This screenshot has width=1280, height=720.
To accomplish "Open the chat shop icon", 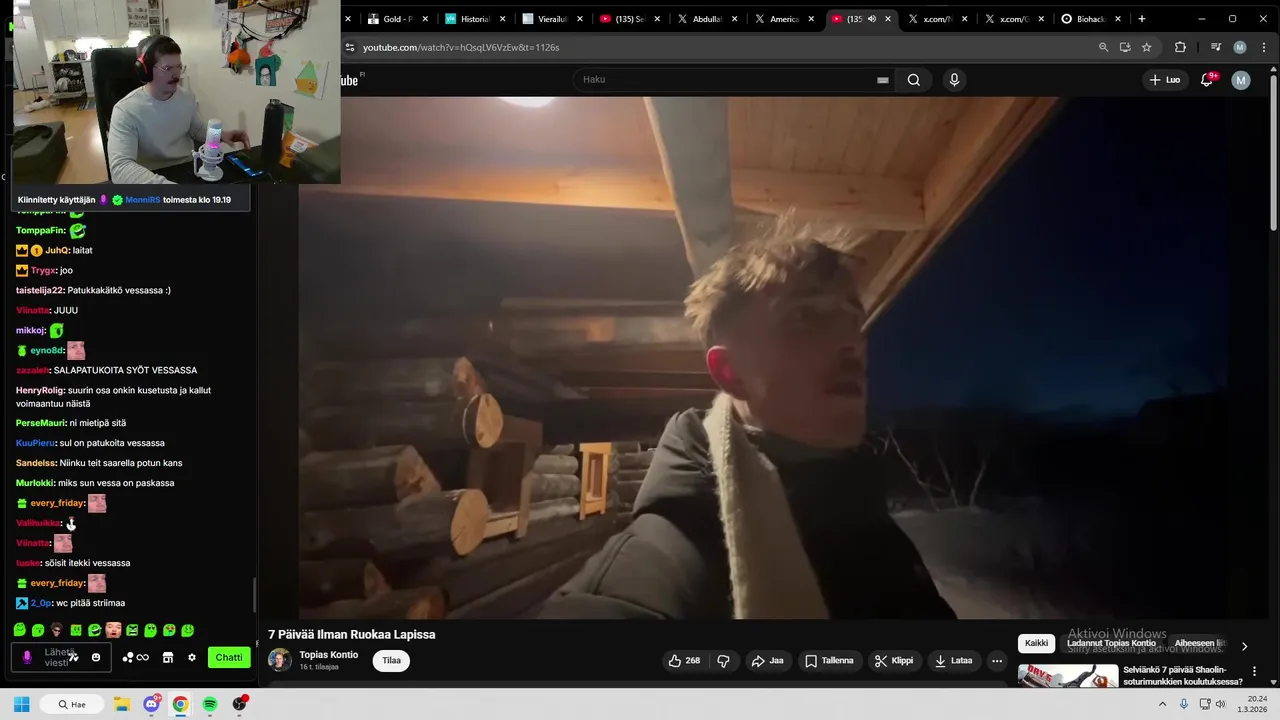I will (x=168, y=657).
